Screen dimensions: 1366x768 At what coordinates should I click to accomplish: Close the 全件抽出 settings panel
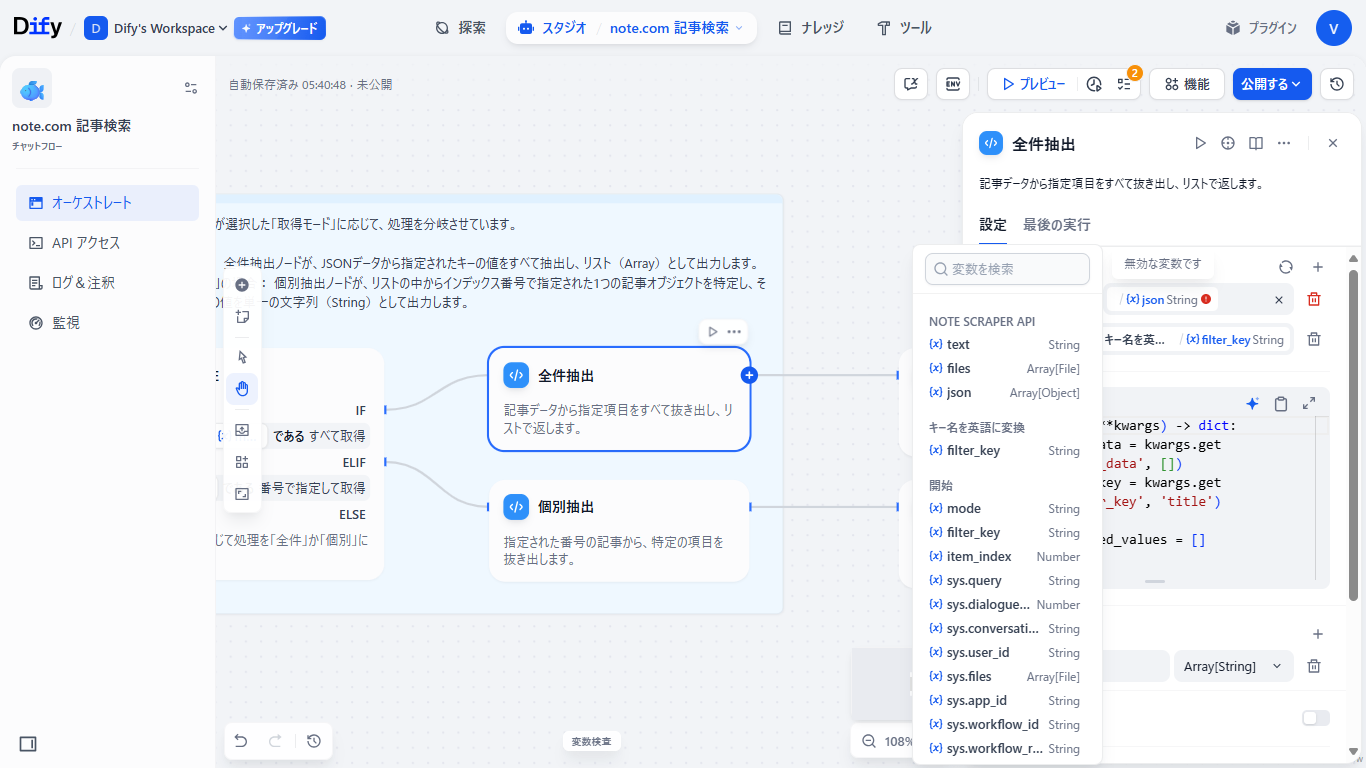point(1333,144)
